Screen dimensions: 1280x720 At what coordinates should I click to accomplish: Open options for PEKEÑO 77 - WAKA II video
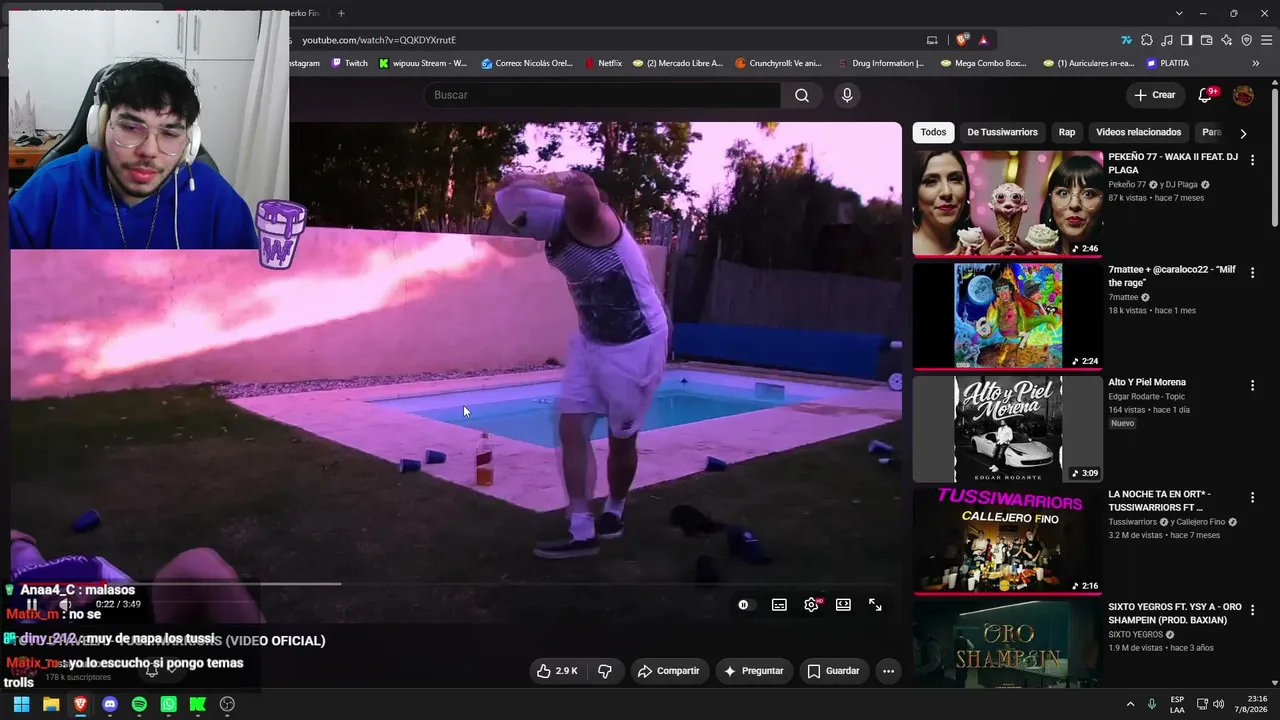[x=1252, y=159]
